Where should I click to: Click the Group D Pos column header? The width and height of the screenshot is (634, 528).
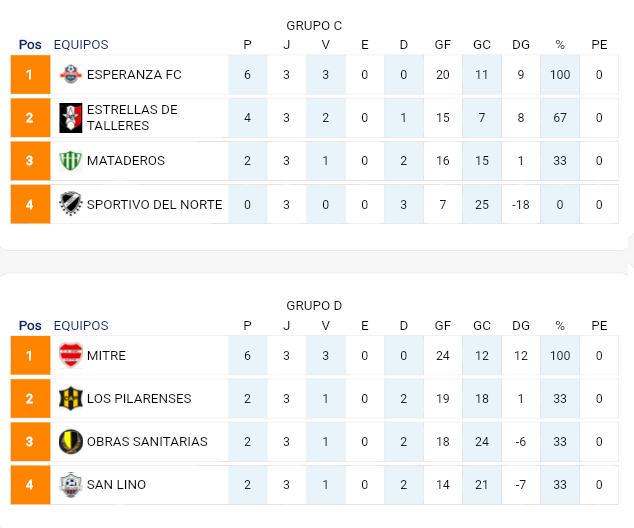30,326
